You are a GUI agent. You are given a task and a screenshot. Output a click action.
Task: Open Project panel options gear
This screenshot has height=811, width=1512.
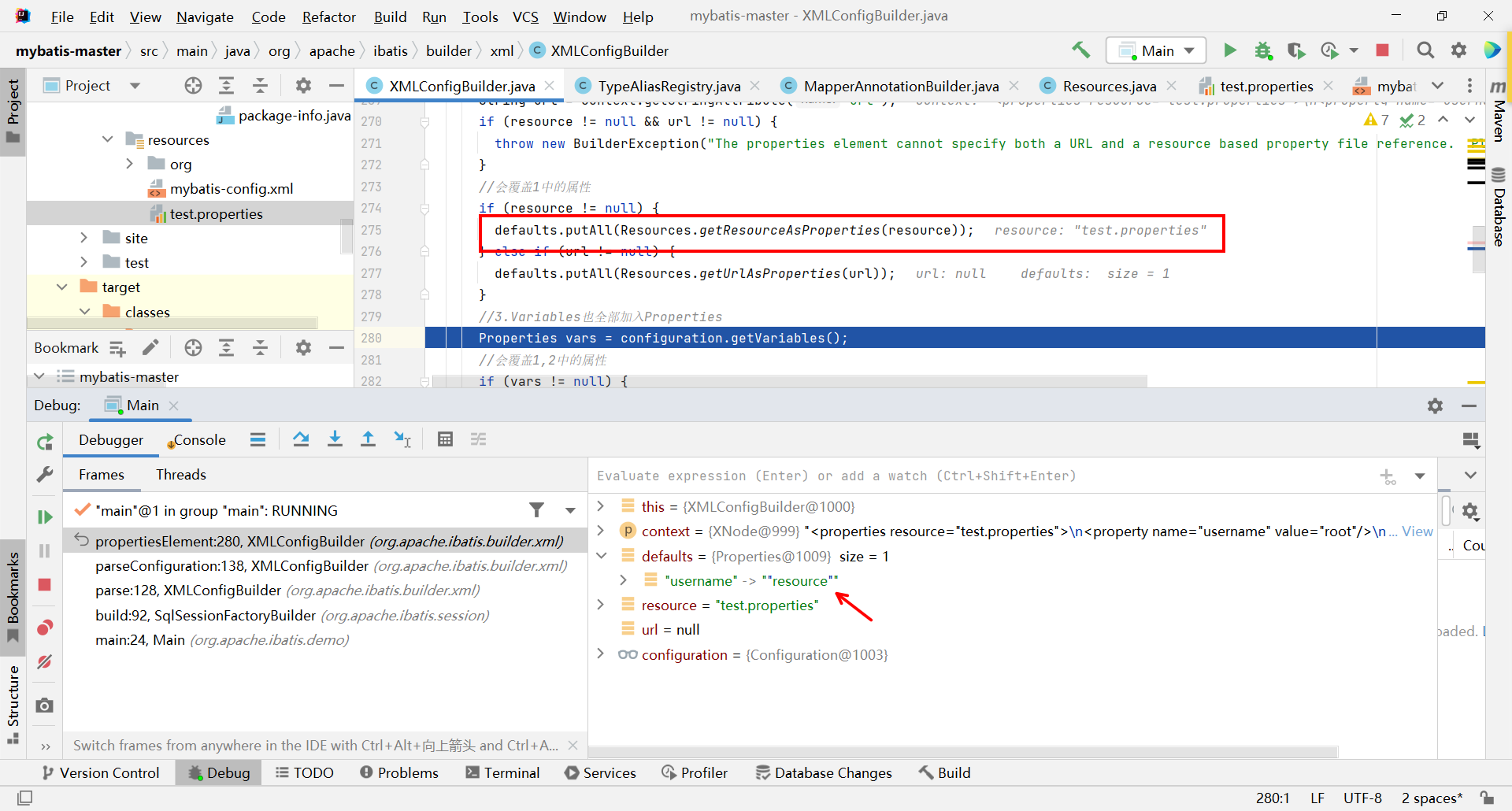303,85
